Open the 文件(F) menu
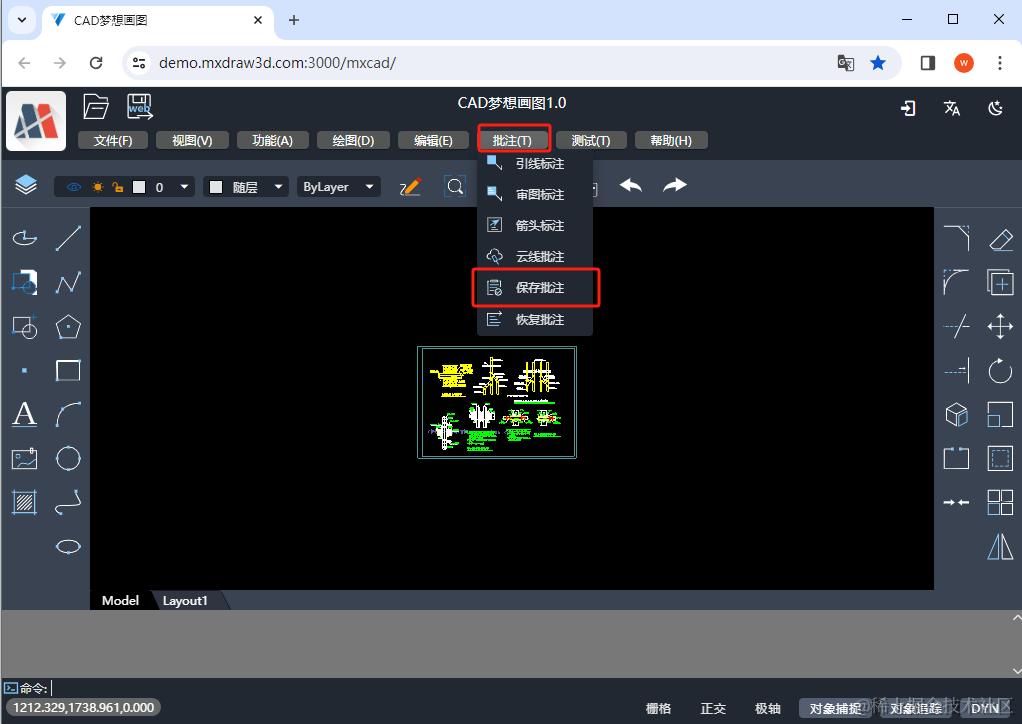Screen dimensions: 1022x724 [113, 140]
